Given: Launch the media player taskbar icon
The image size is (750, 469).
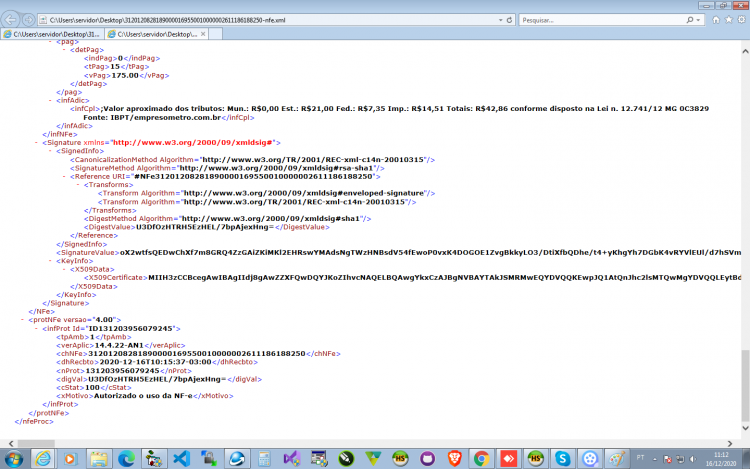Looking at the screenshot, I should click(x=70, y=459).
